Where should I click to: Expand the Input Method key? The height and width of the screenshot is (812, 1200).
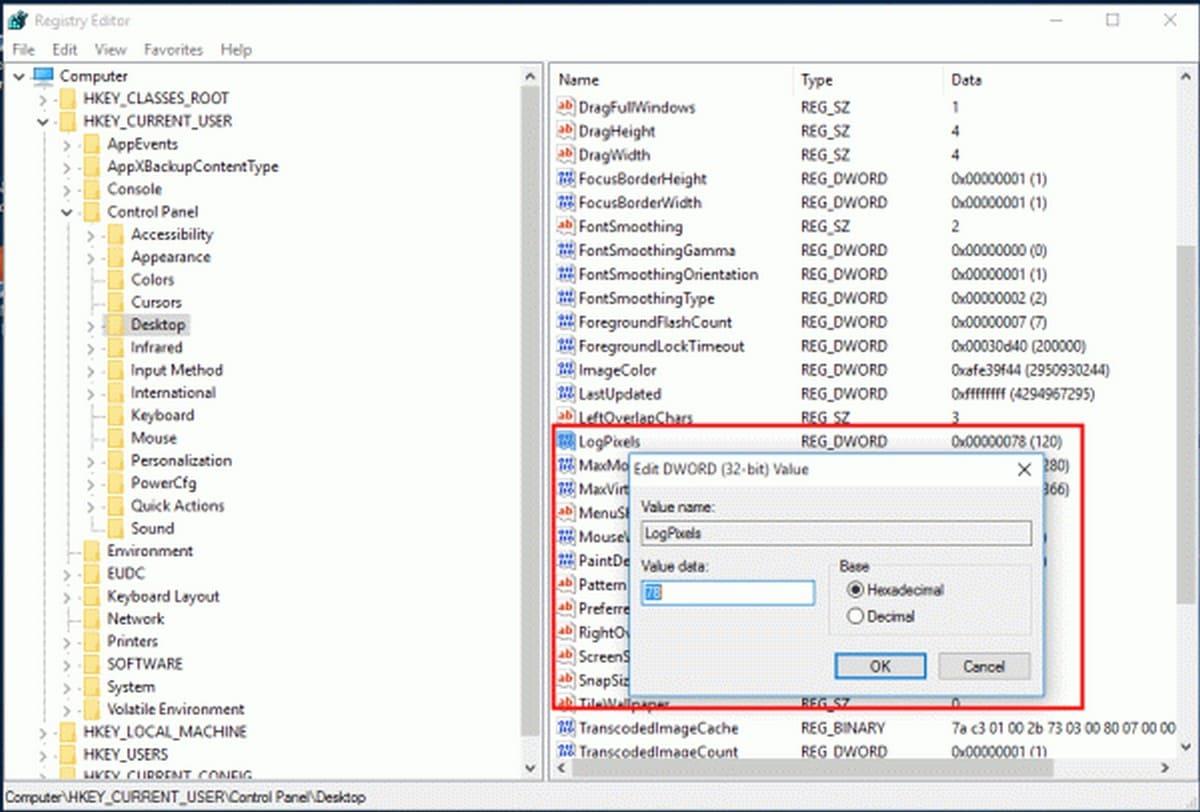[90, 370]
